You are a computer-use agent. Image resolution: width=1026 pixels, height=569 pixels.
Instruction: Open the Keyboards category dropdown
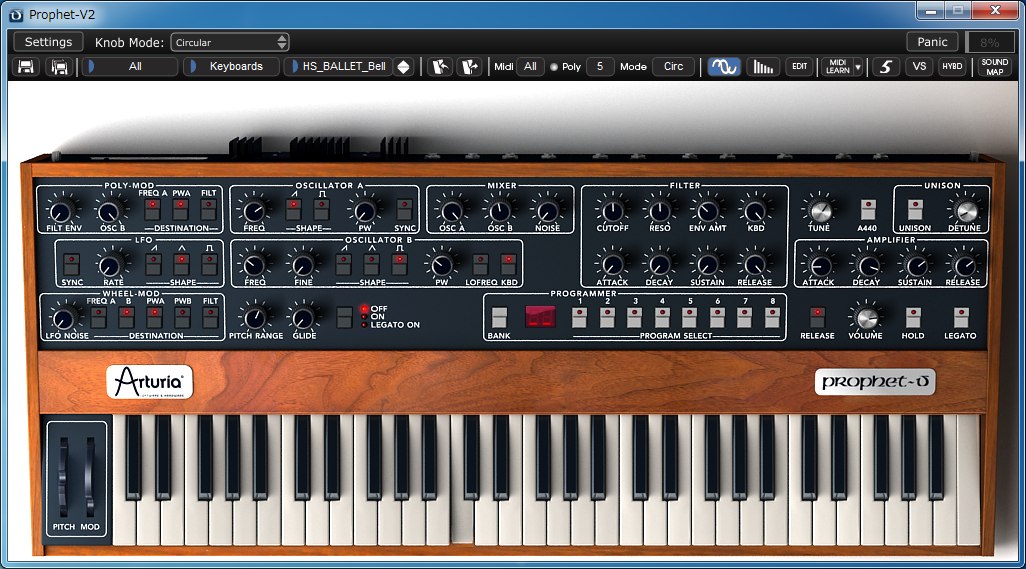[x=231, y=67]
